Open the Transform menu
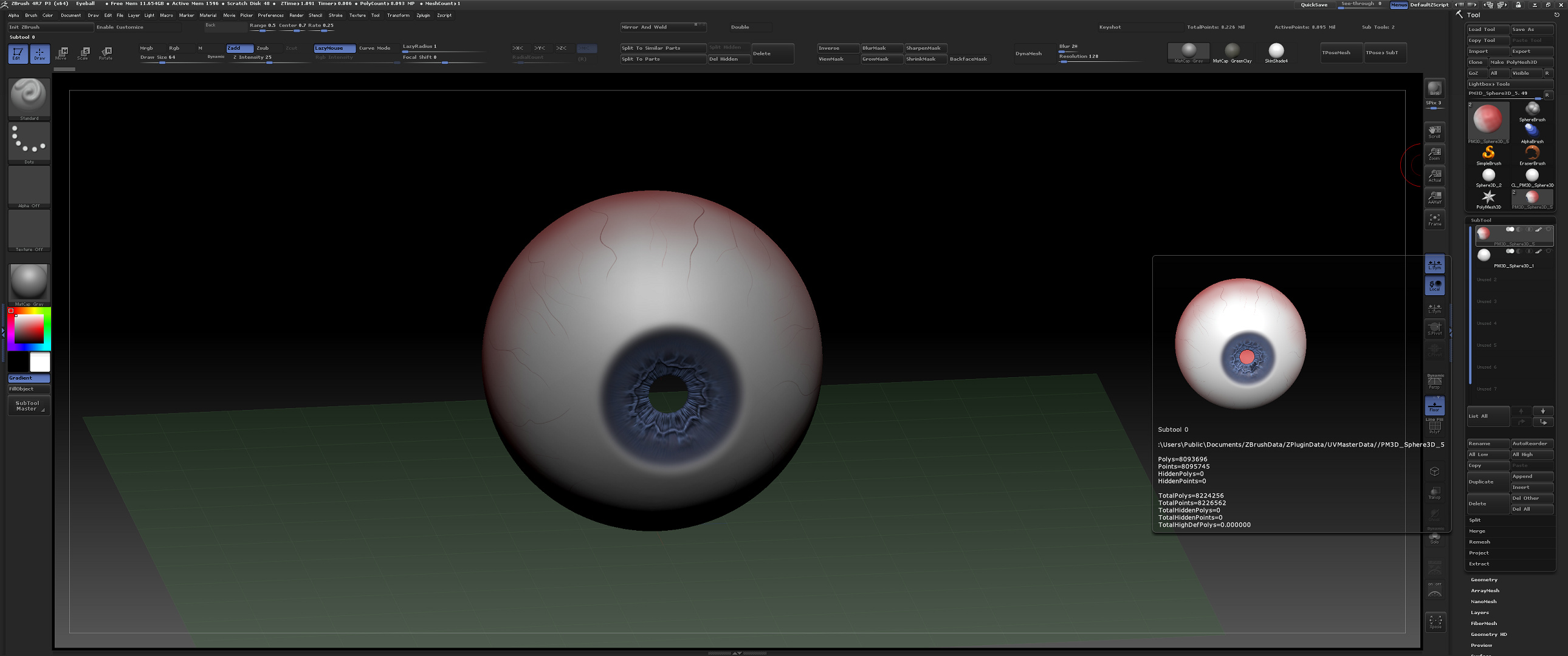The height and width of the screenshot is (656, 1568). coord(398,15)
